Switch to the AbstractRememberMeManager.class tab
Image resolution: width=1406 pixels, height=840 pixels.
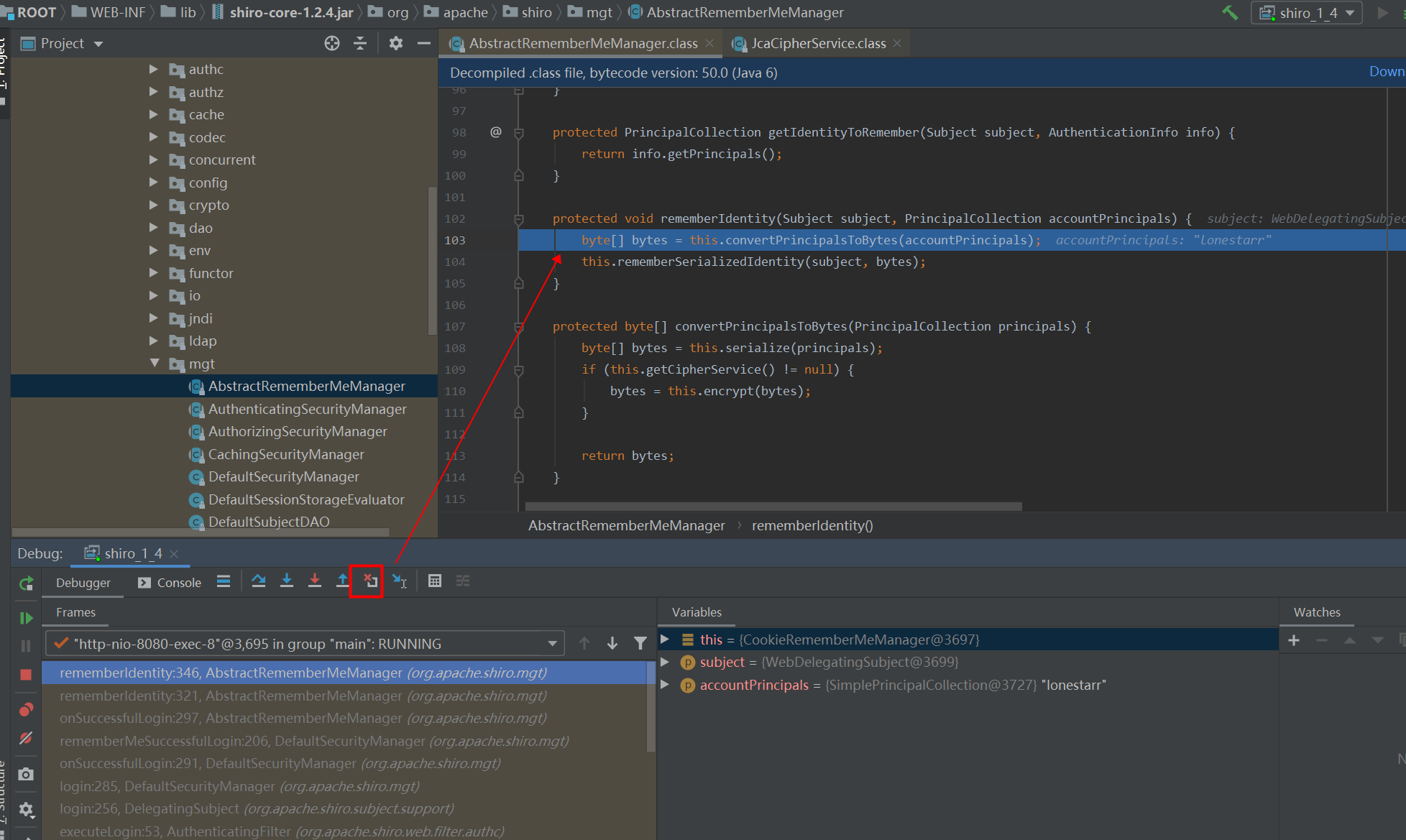(583, 43)
